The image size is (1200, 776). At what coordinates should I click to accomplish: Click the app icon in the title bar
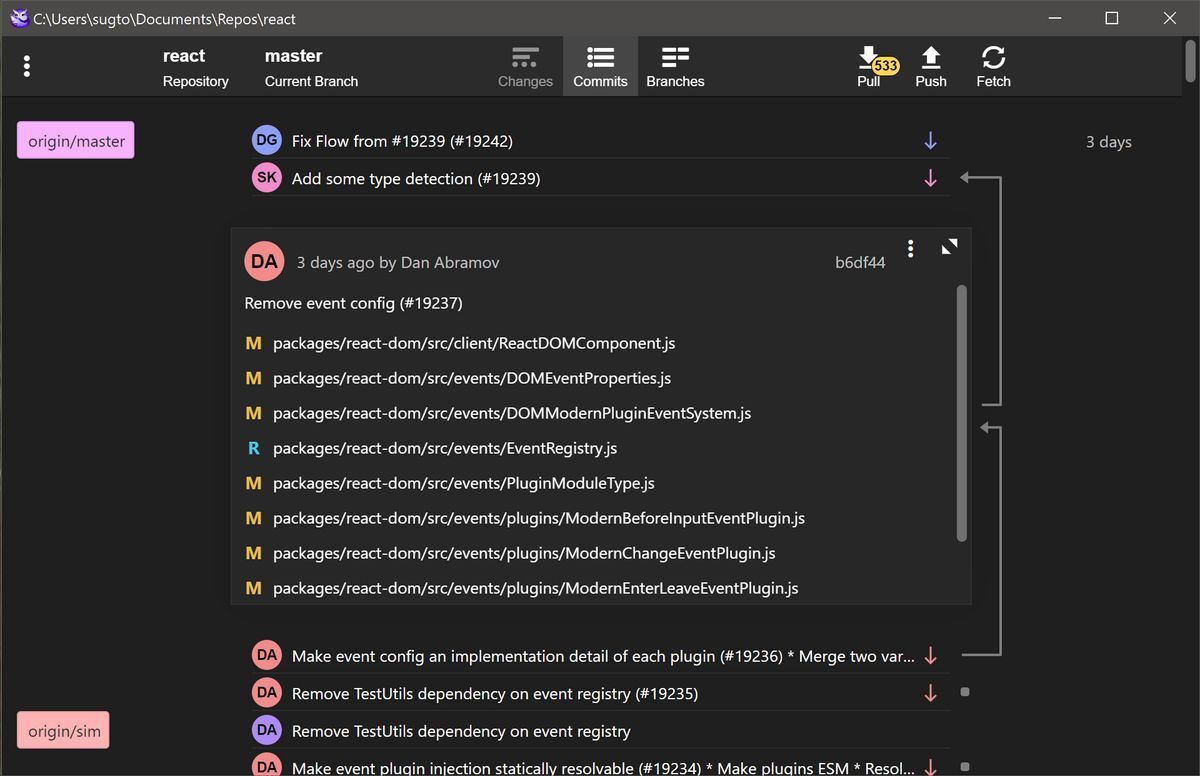coord(18,18)
